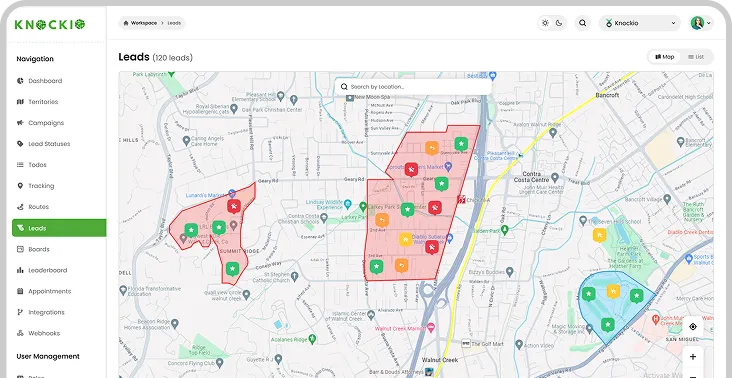Click the Tracking pin icon in sidebar
732x378 pixels.
coord(20,186)
